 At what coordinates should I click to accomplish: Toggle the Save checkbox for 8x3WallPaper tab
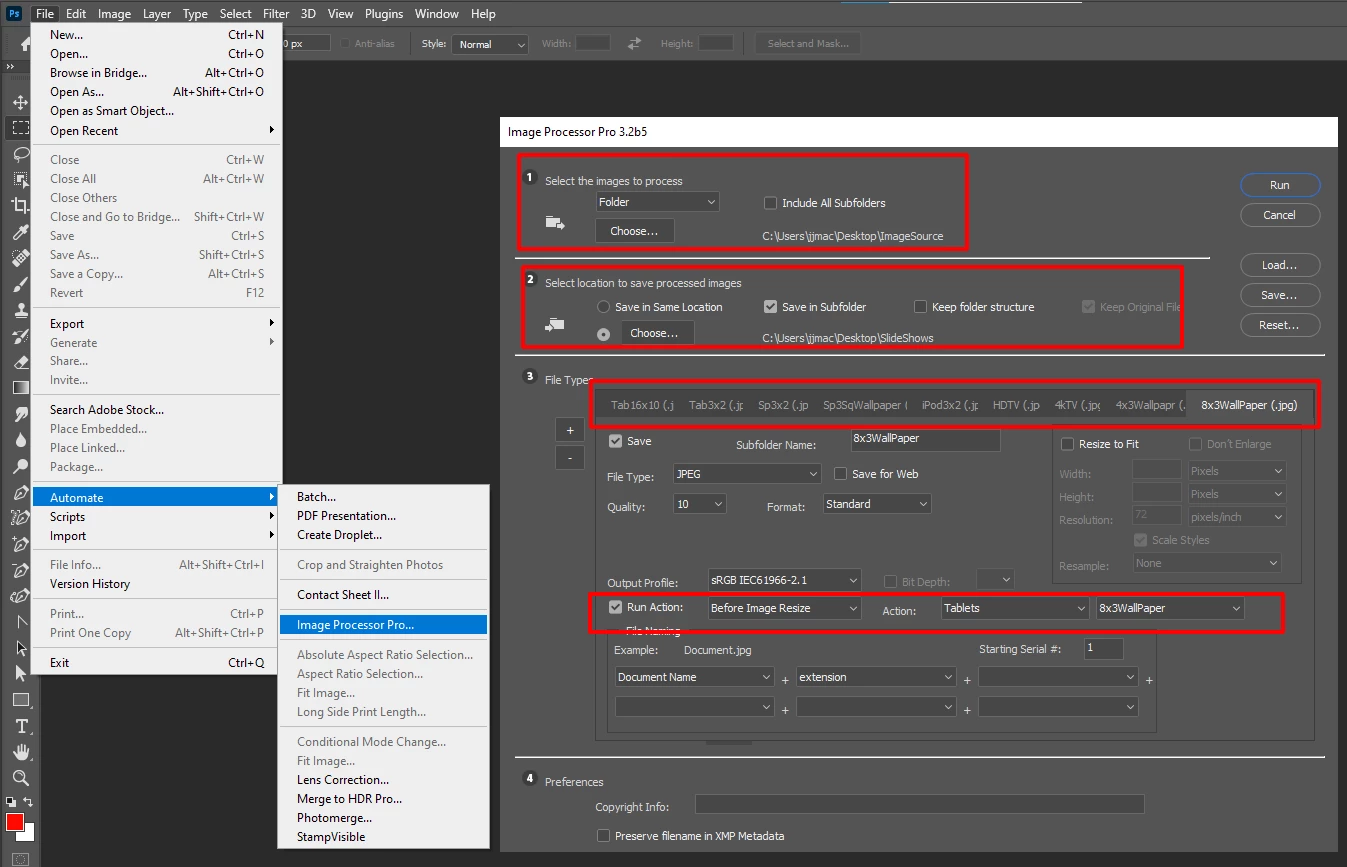[x=615, y=441]
